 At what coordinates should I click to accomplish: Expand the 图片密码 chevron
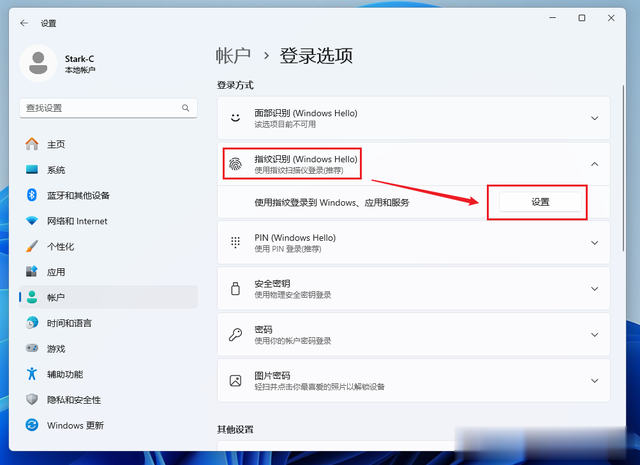[x=595, y=381]
